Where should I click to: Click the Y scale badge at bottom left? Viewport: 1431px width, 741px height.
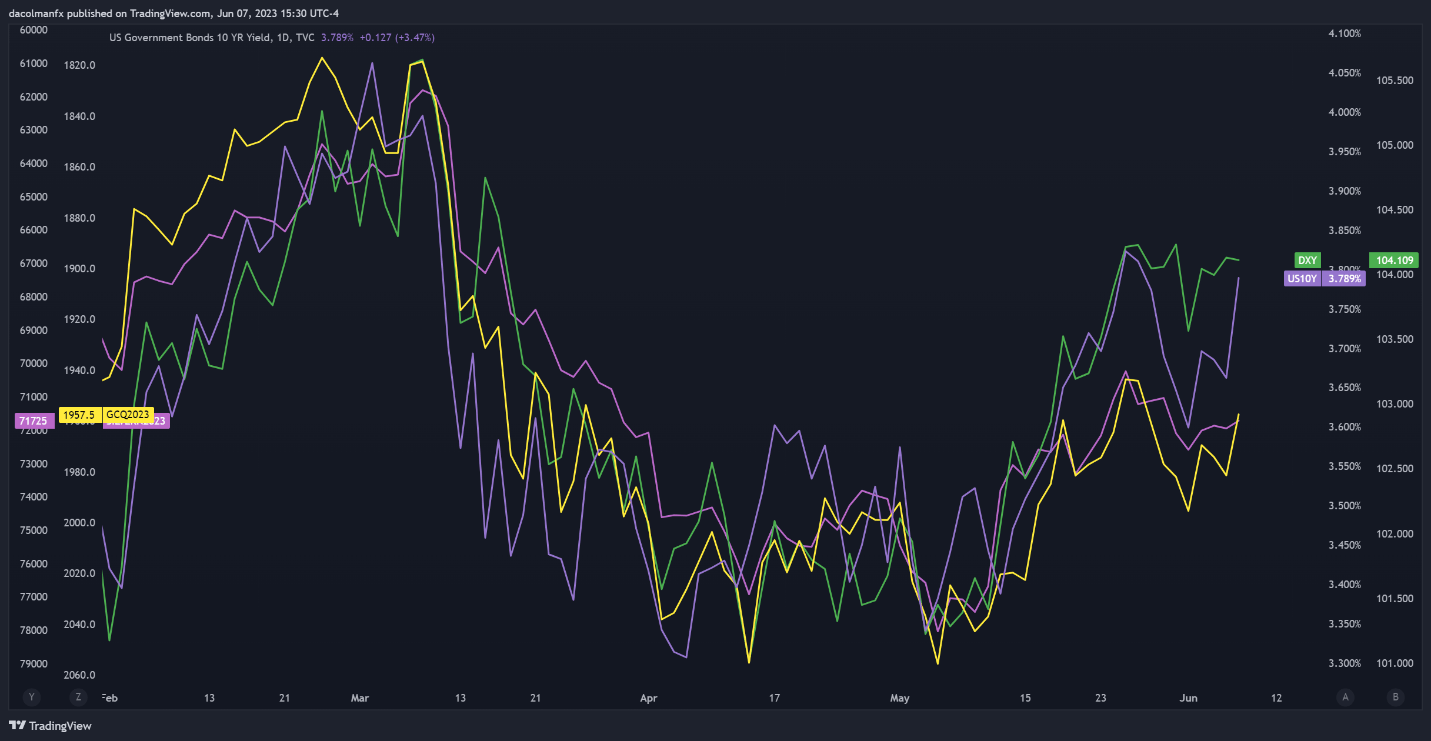click(32, 696)
